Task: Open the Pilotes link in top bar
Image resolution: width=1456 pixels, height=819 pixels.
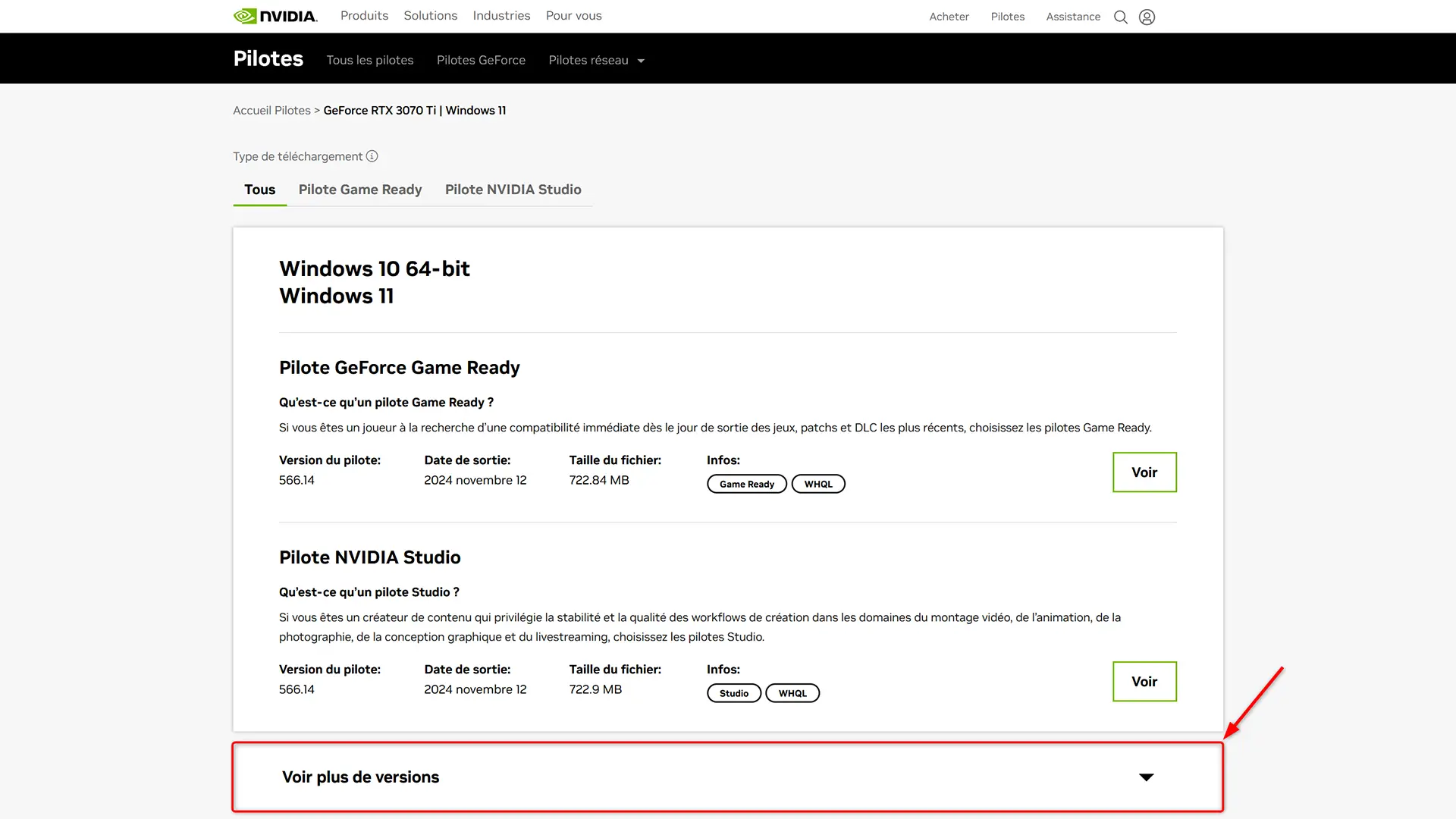Action: [1007, 17]
